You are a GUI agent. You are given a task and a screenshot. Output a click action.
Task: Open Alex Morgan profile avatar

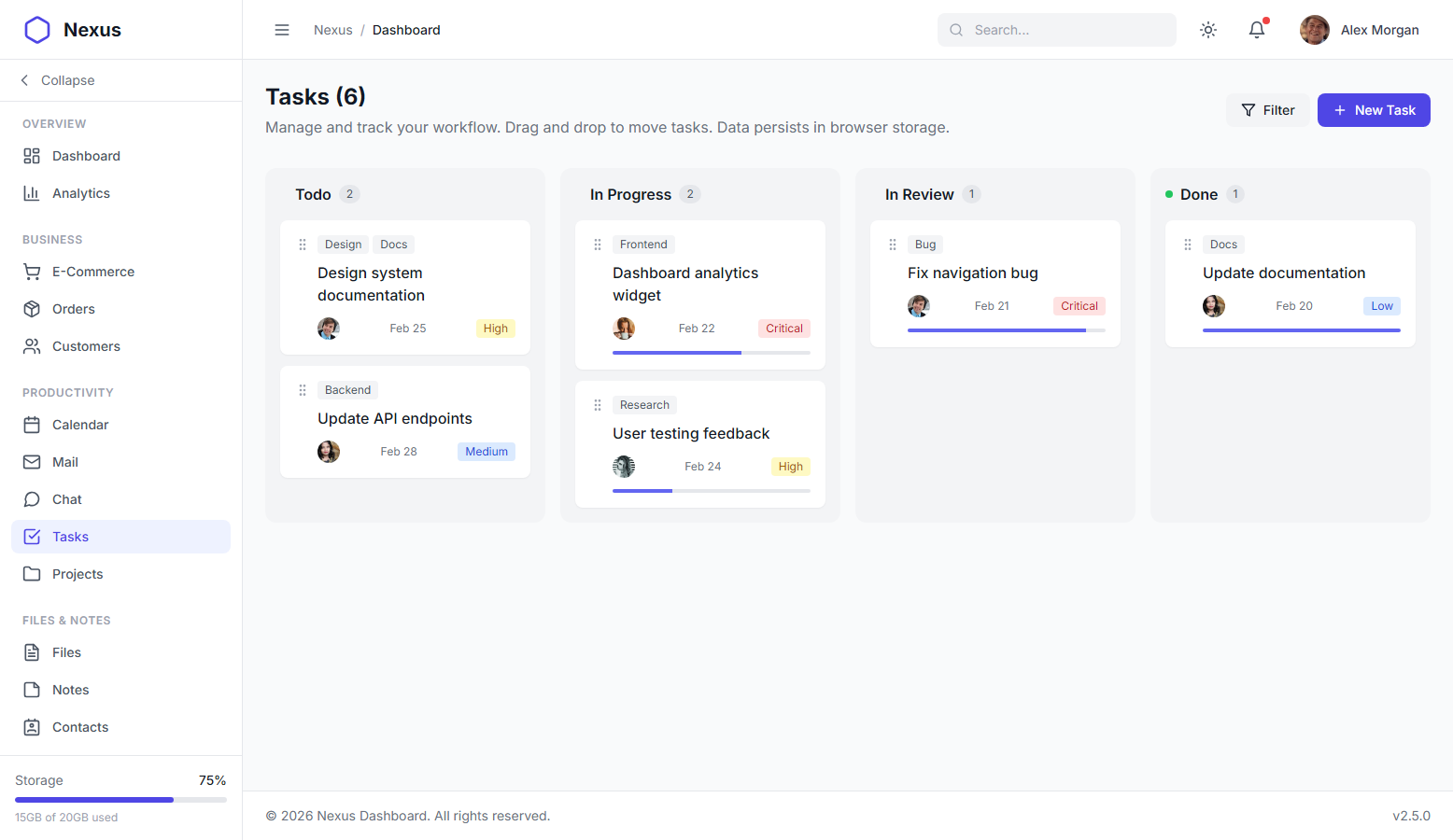pos(1315,30)
